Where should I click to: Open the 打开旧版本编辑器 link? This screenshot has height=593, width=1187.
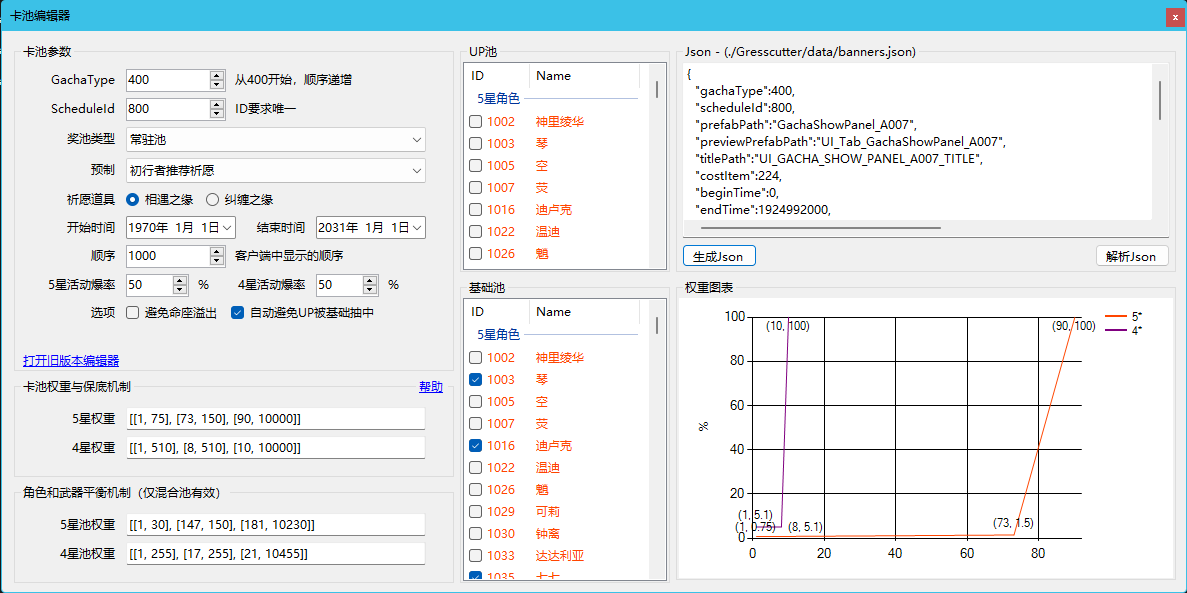tap(71, 361)
